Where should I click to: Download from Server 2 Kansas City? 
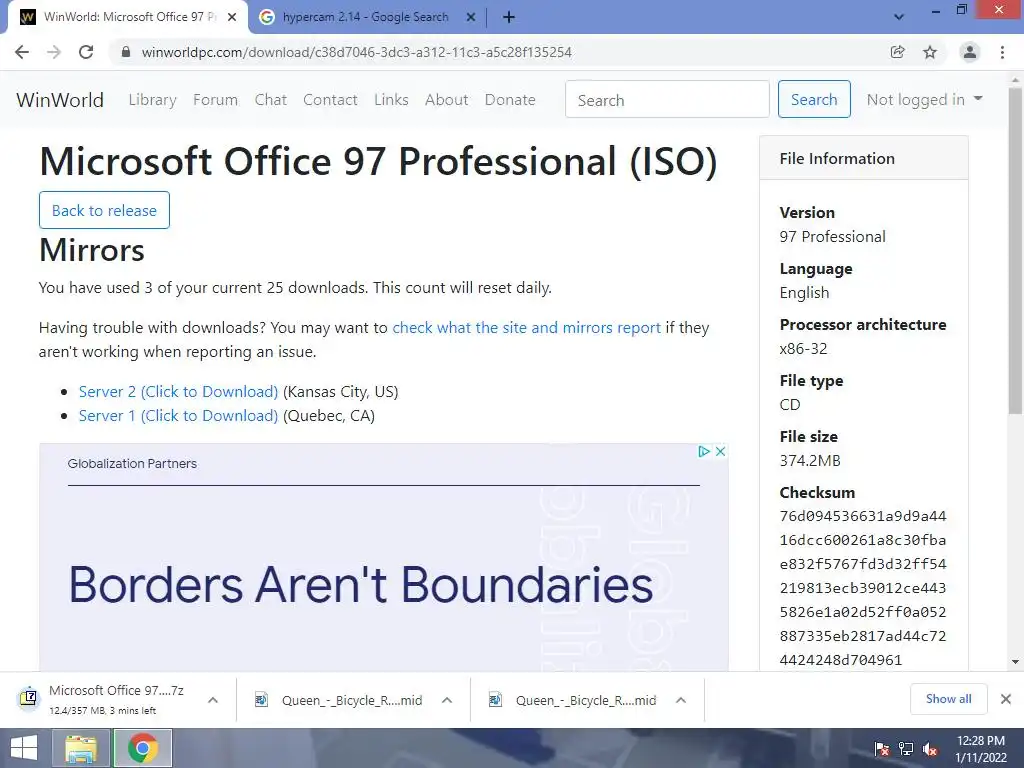coord(178,392)
